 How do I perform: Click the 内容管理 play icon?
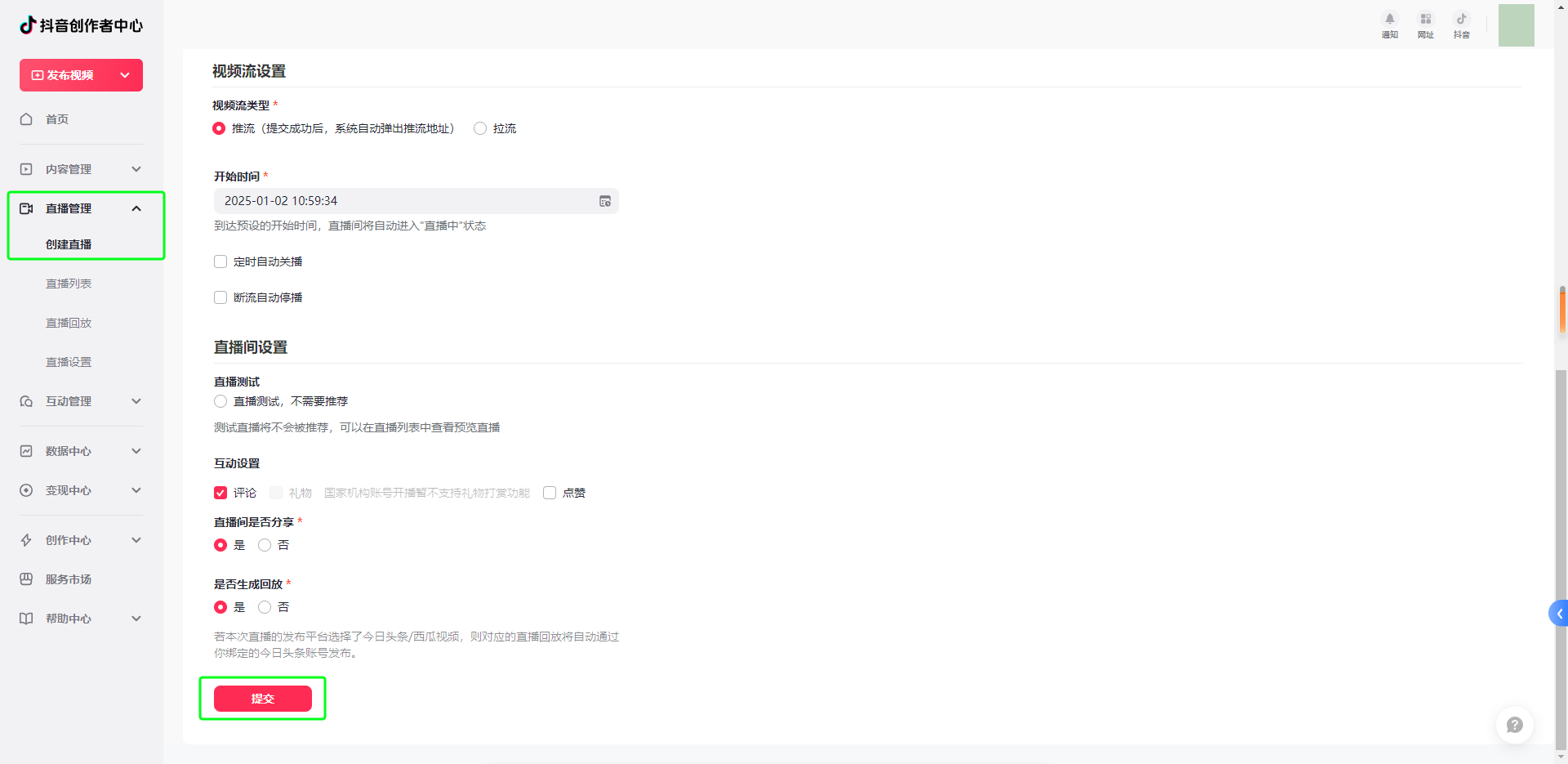click(26, 169)
